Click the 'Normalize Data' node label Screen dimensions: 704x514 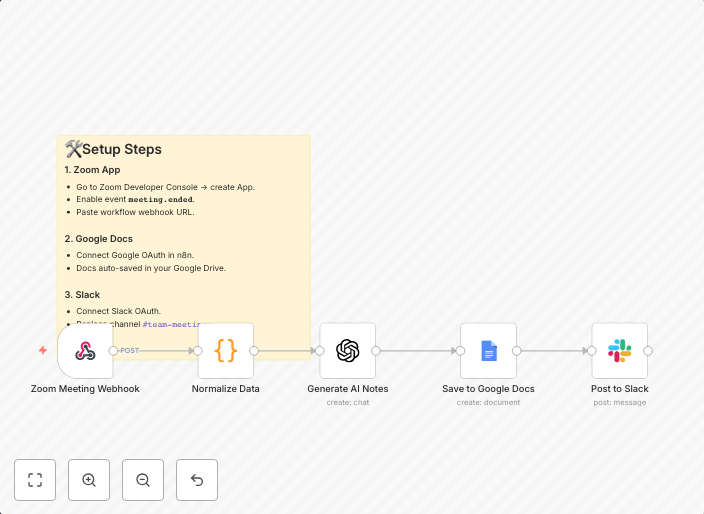pyautogui.click(x=225, y=389)
